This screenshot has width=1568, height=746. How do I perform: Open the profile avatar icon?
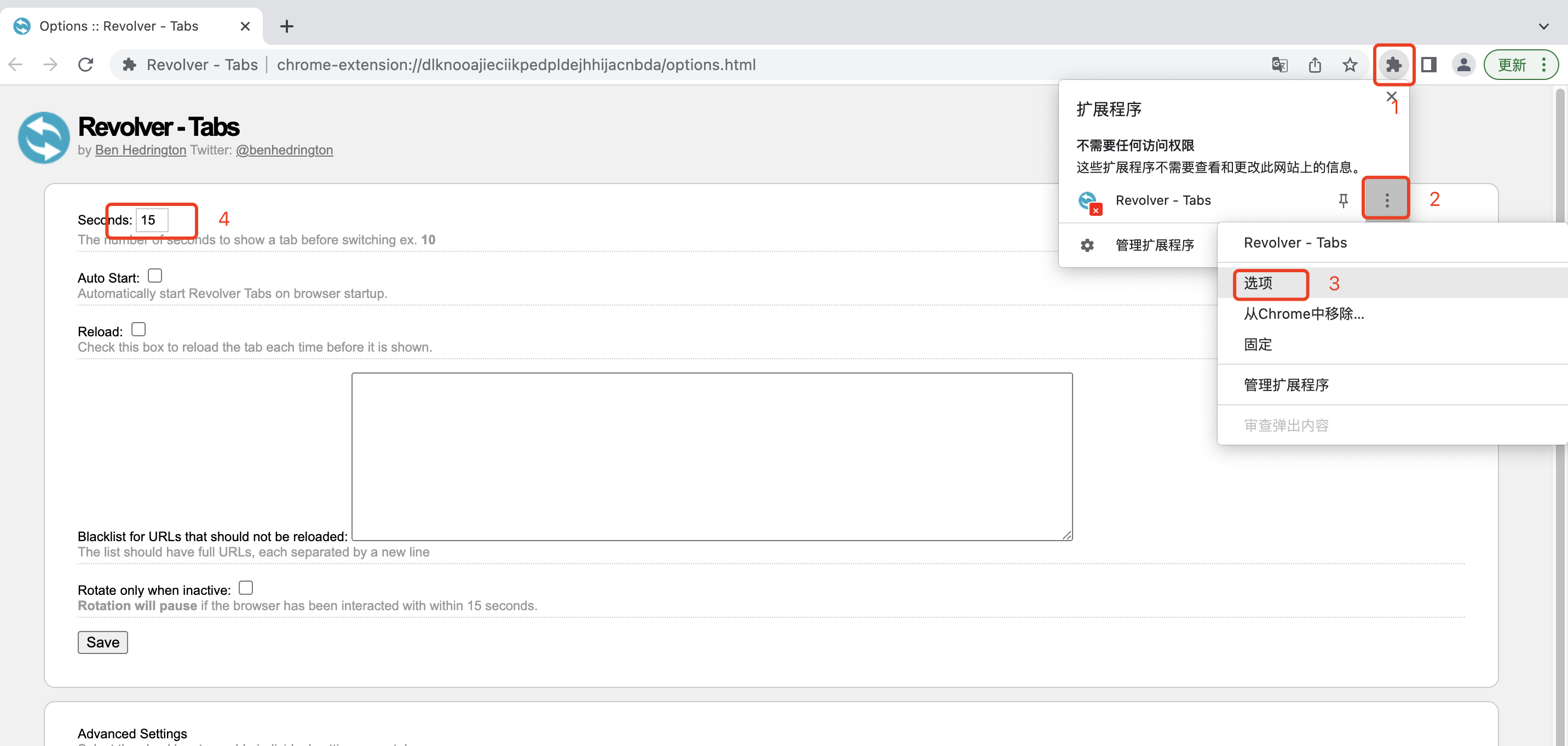click(1463, 65)
